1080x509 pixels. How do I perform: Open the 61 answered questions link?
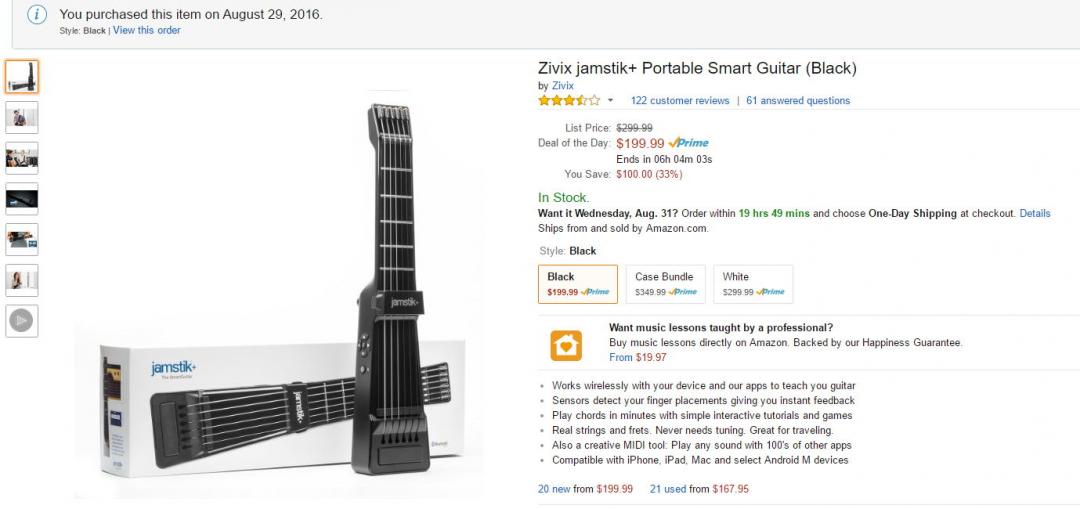798,101
